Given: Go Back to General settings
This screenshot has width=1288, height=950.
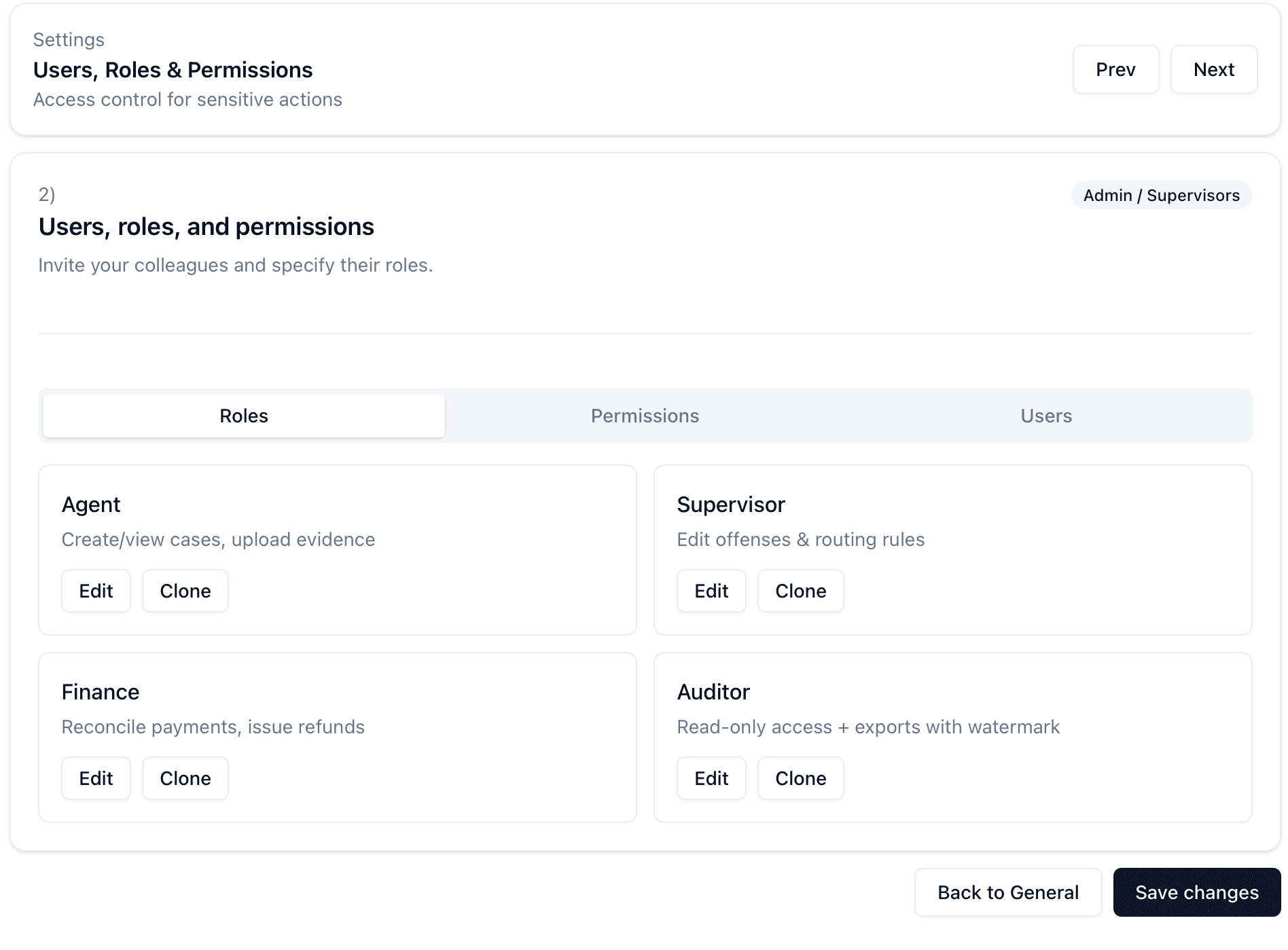Looking at the screenshot, I should click(1008, 892).
